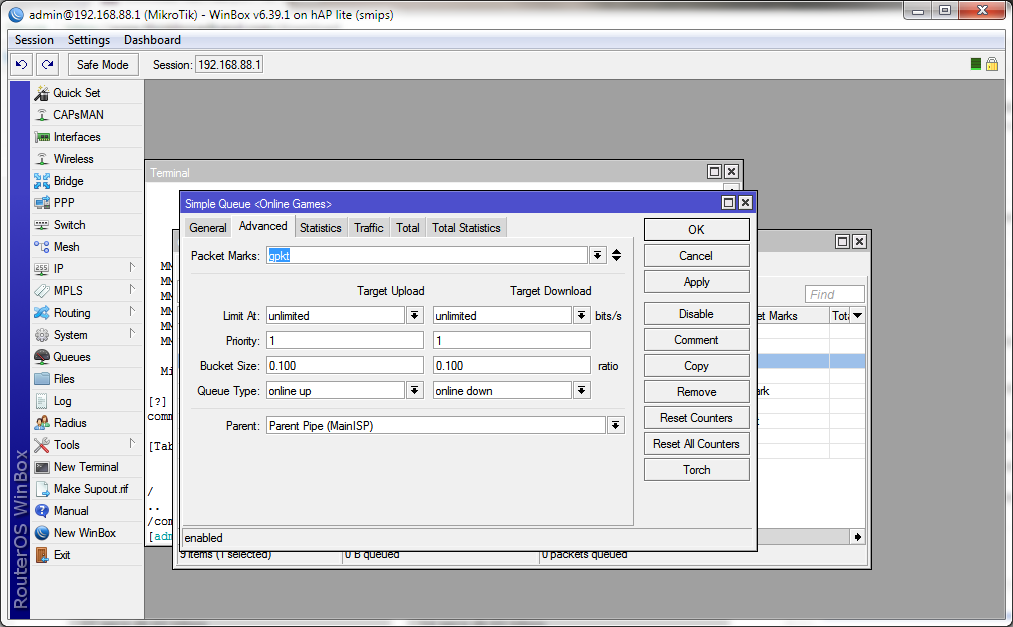Screen dimensions: 1013x627
Task: Add another Packet Marks entry with the up/down arrows
Action: [616, 255]
